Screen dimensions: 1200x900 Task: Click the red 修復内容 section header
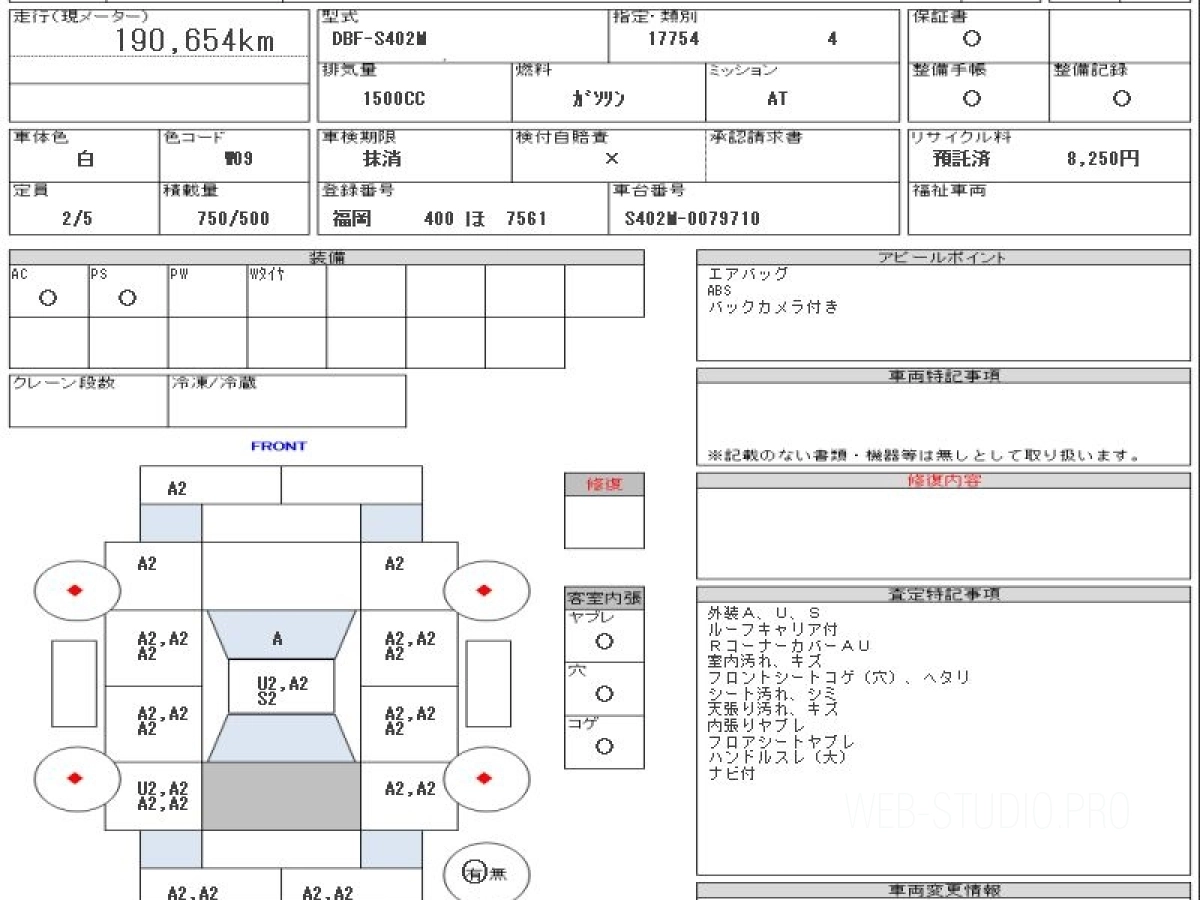944,481
